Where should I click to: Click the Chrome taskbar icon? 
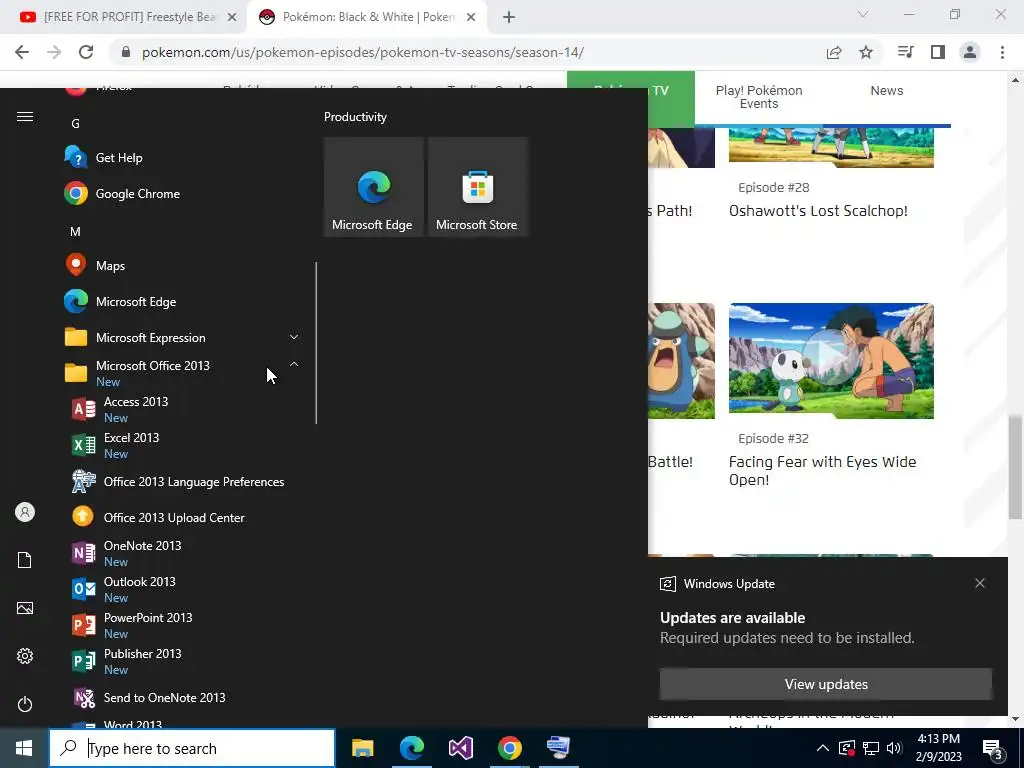coord(509,748)
